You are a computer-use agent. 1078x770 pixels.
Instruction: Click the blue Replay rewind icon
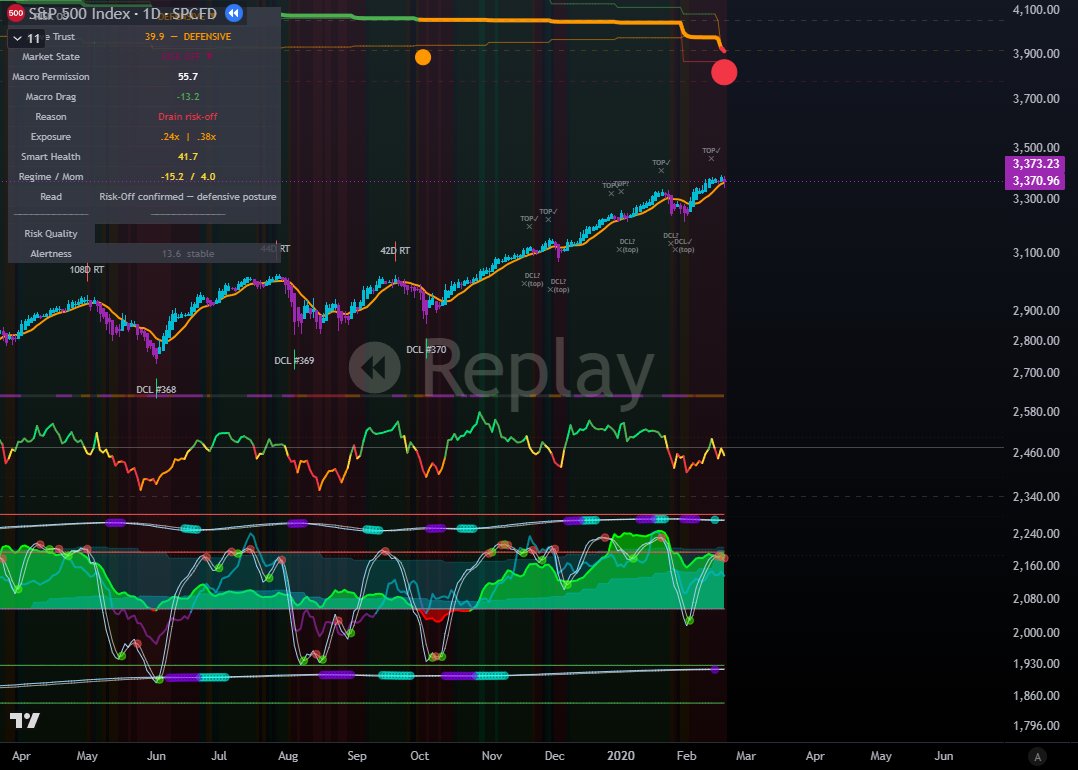[234, 13]
